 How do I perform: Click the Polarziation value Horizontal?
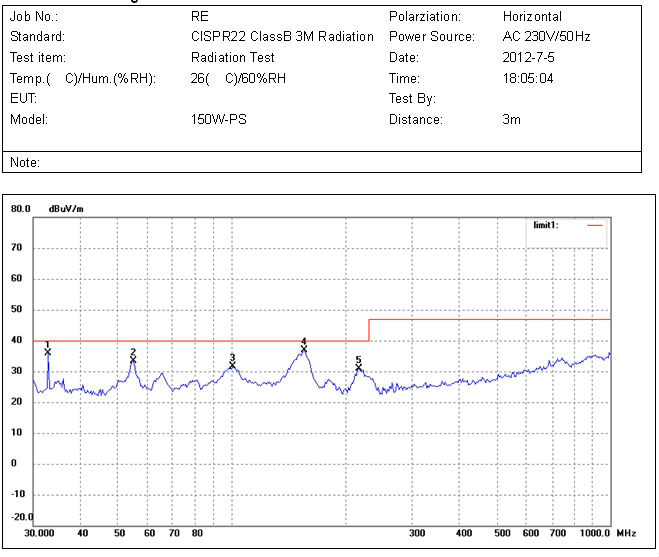[532, 16]
